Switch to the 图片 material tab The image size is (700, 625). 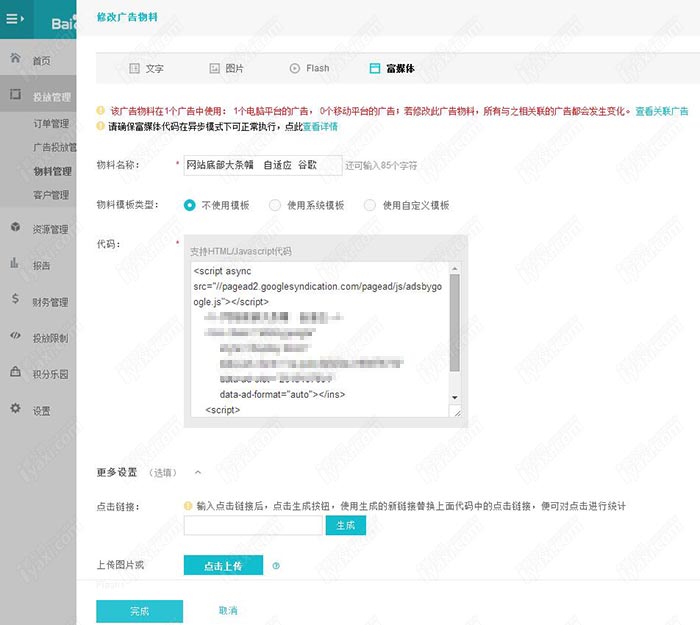click(227, 68)
